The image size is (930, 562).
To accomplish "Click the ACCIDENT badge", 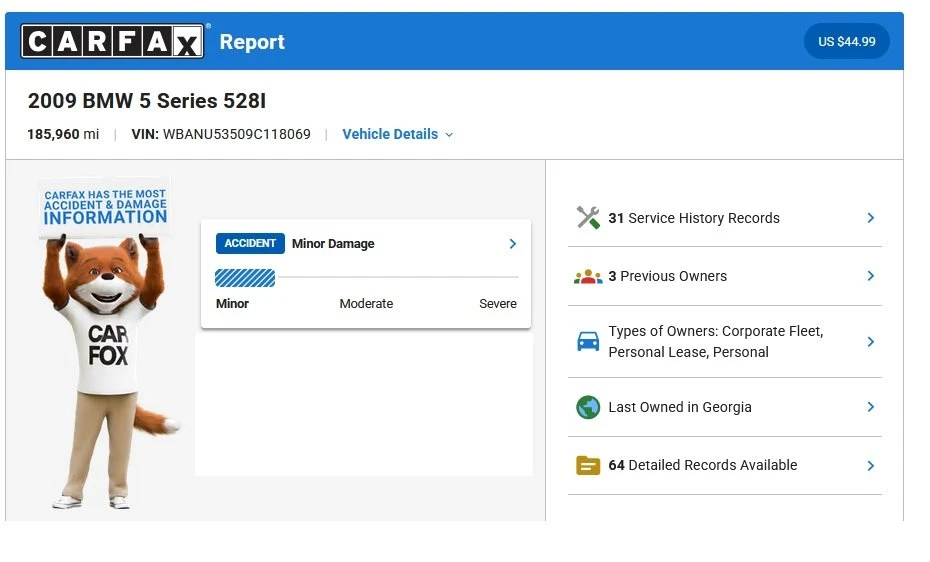I will [x=250, y=243].
